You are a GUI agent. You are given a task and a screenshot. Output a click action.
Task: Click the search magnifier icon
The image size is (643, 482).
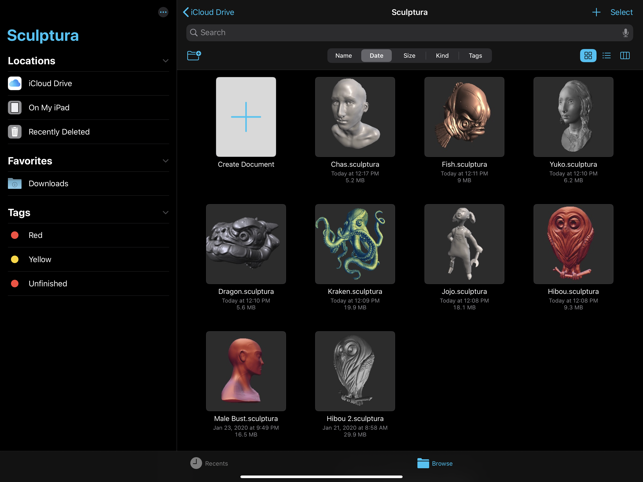[194, 32]
